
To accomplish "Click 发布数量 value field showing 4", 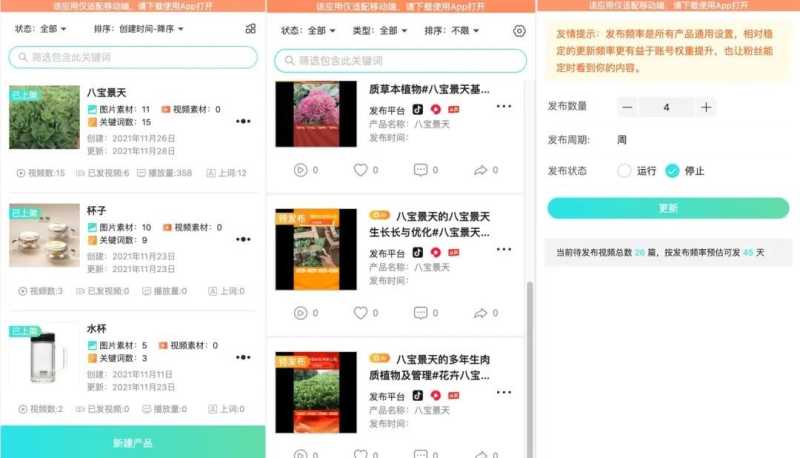I will point(666,107).
